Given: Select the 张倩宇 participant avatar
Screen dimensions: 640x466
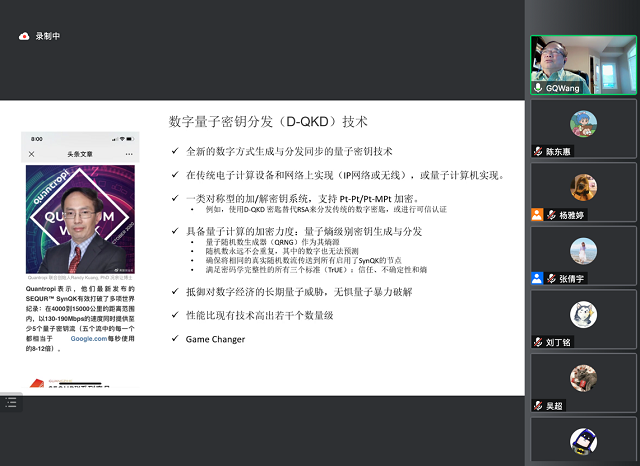Looking at the screenshot, I should pos(583,250).
